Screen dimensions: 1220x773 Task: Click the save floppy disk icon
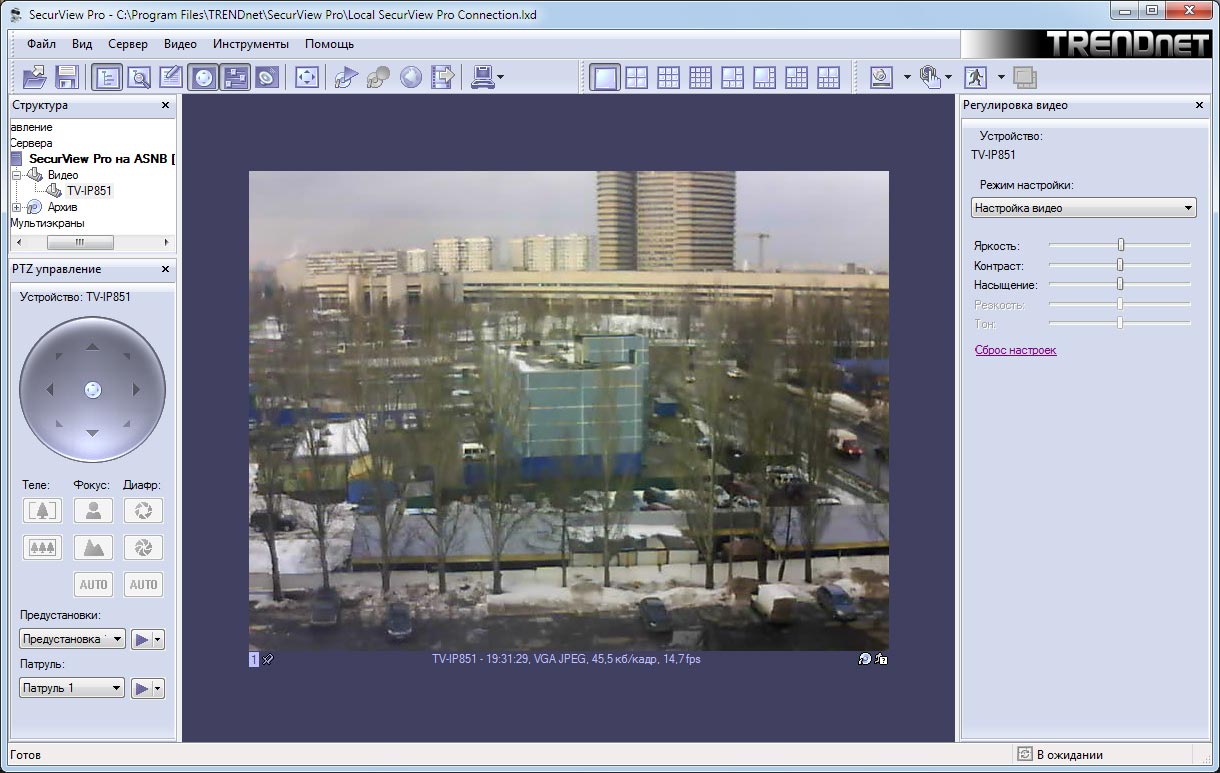tap(67, 77)
